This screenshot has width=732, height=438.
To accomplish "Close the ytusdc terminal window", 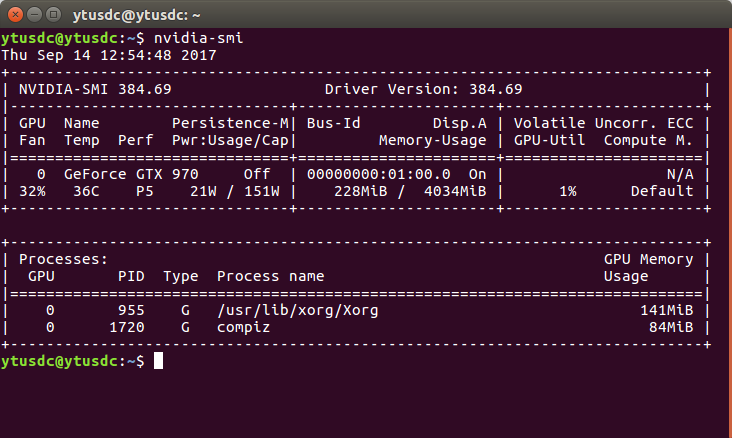I will pyautogui.click(x=15, y=15).
